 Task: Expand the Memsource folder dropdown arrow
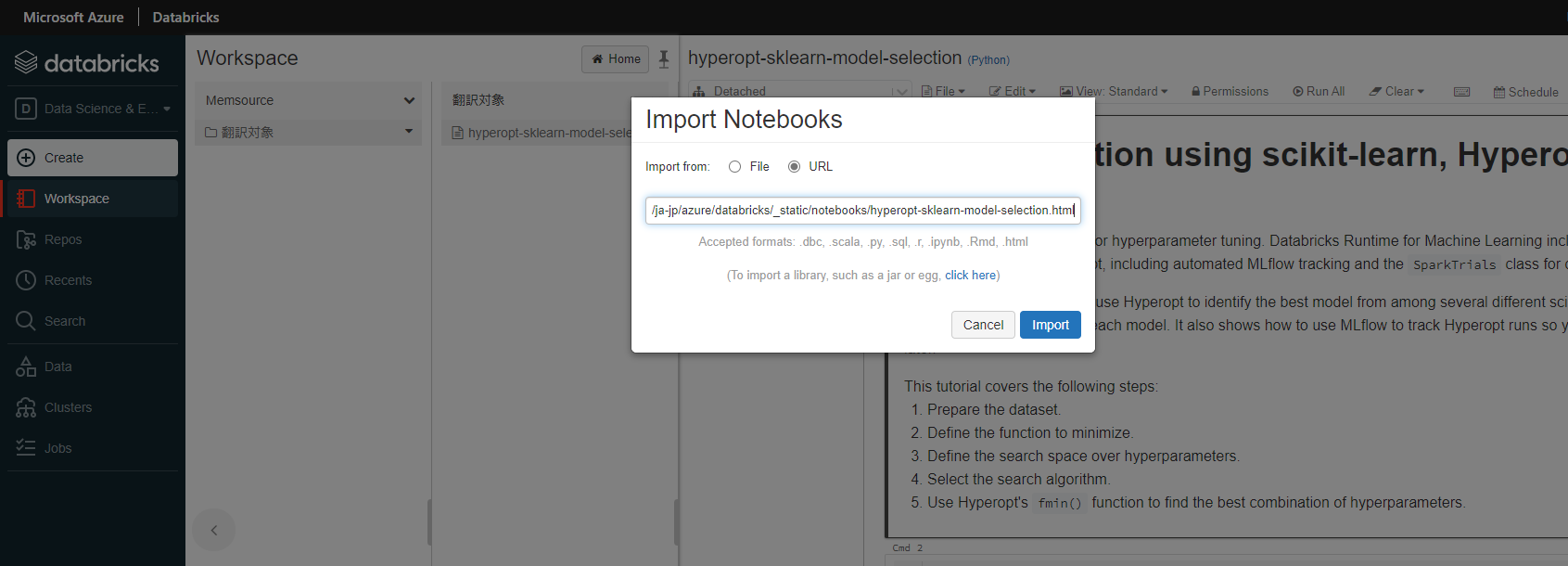coord(409,100)
